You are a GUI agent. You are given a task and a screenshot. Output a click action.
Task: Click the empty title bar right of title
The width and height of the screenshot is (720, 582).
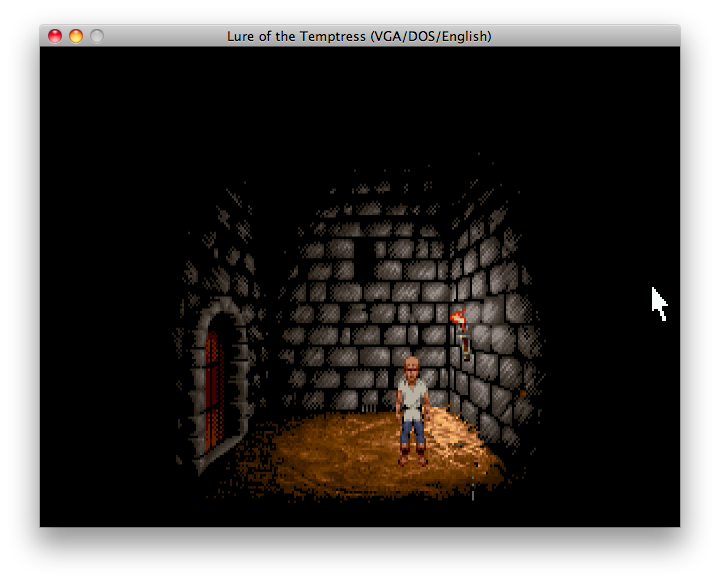590,36
